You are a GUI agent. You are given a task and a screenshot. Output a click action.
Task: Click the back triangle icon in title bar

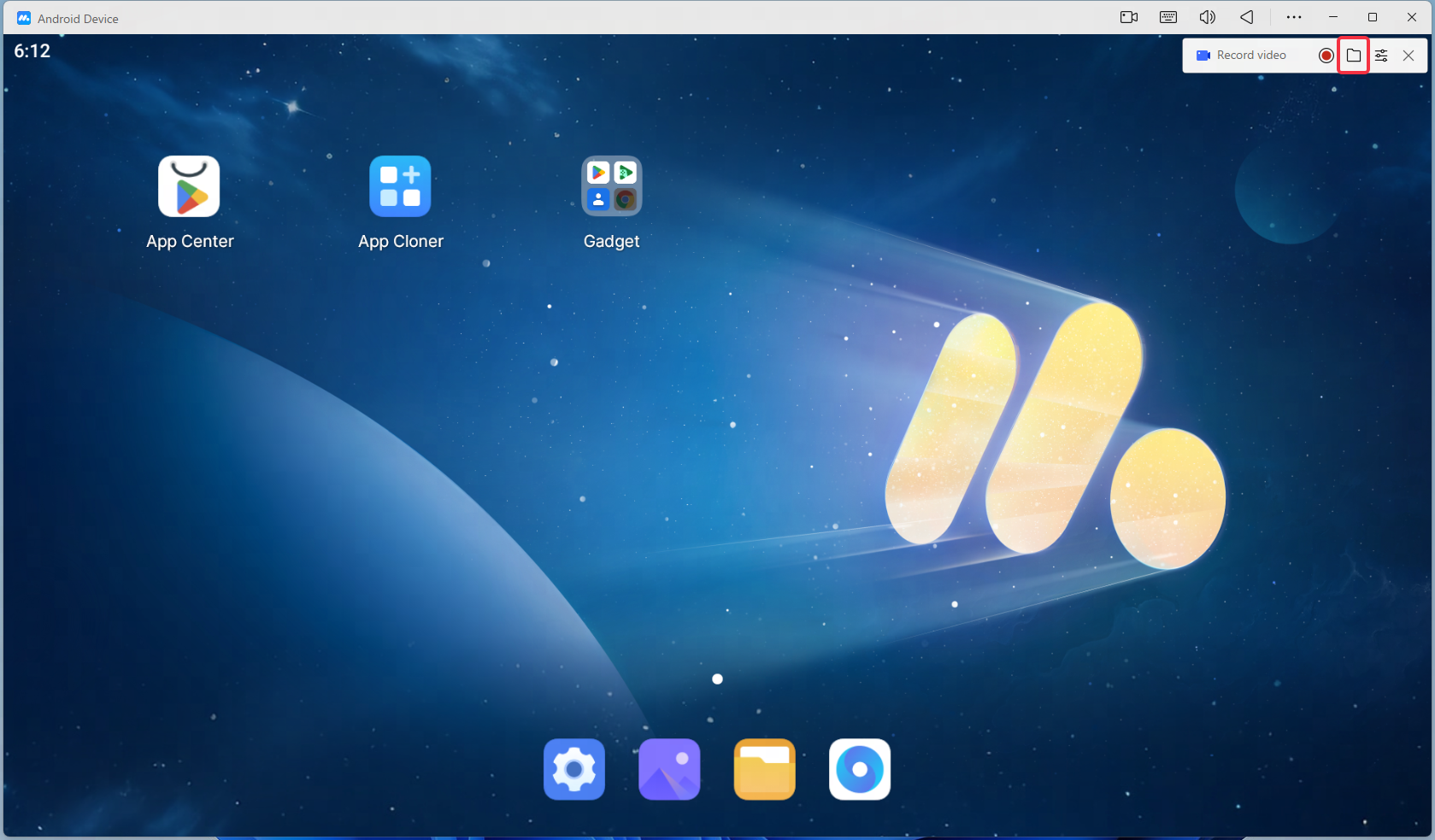1247,17
